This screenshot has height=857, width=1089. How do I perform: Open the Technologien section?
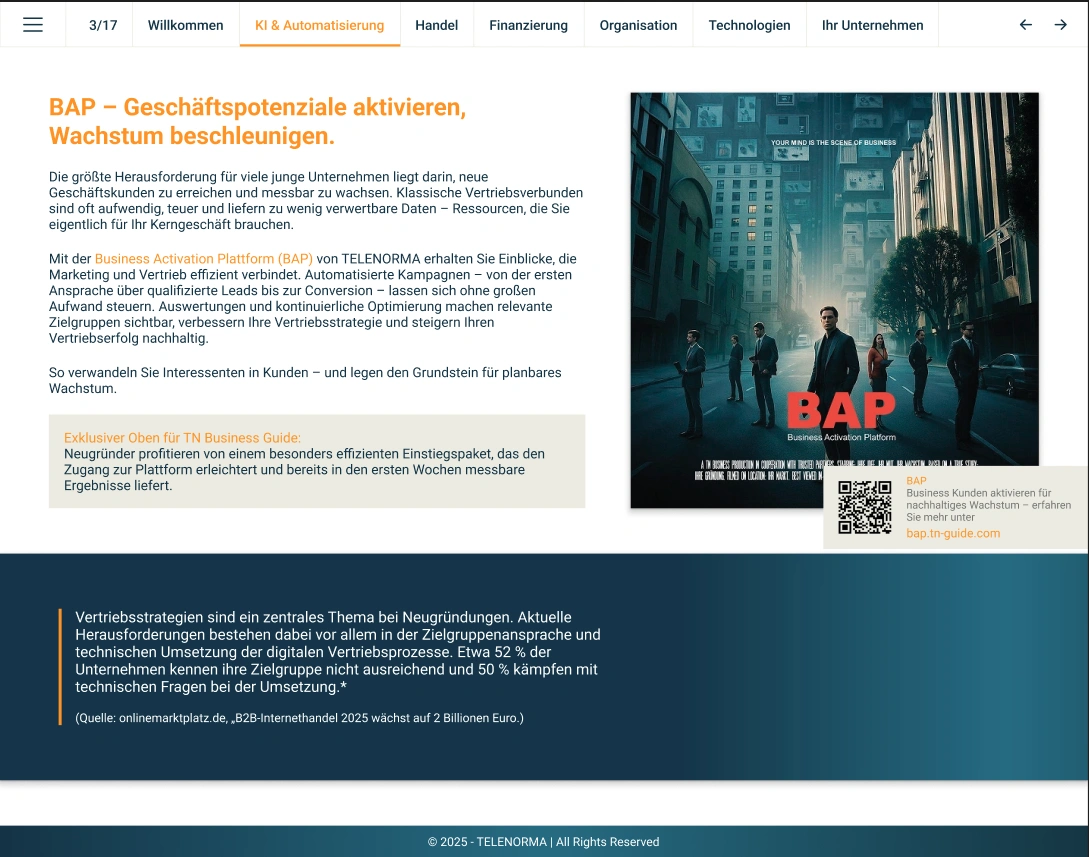pos(749,25)
